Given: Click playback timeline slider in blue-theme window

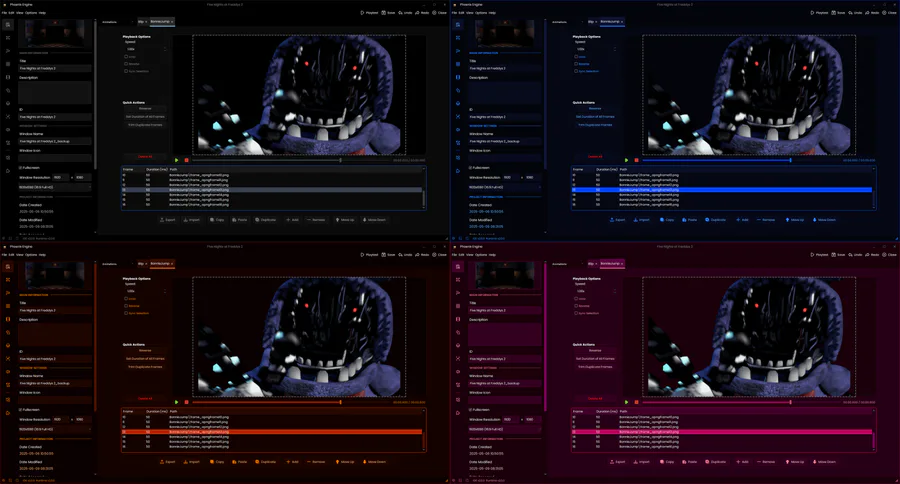Looking at the screenshot, I should (742, 160).
